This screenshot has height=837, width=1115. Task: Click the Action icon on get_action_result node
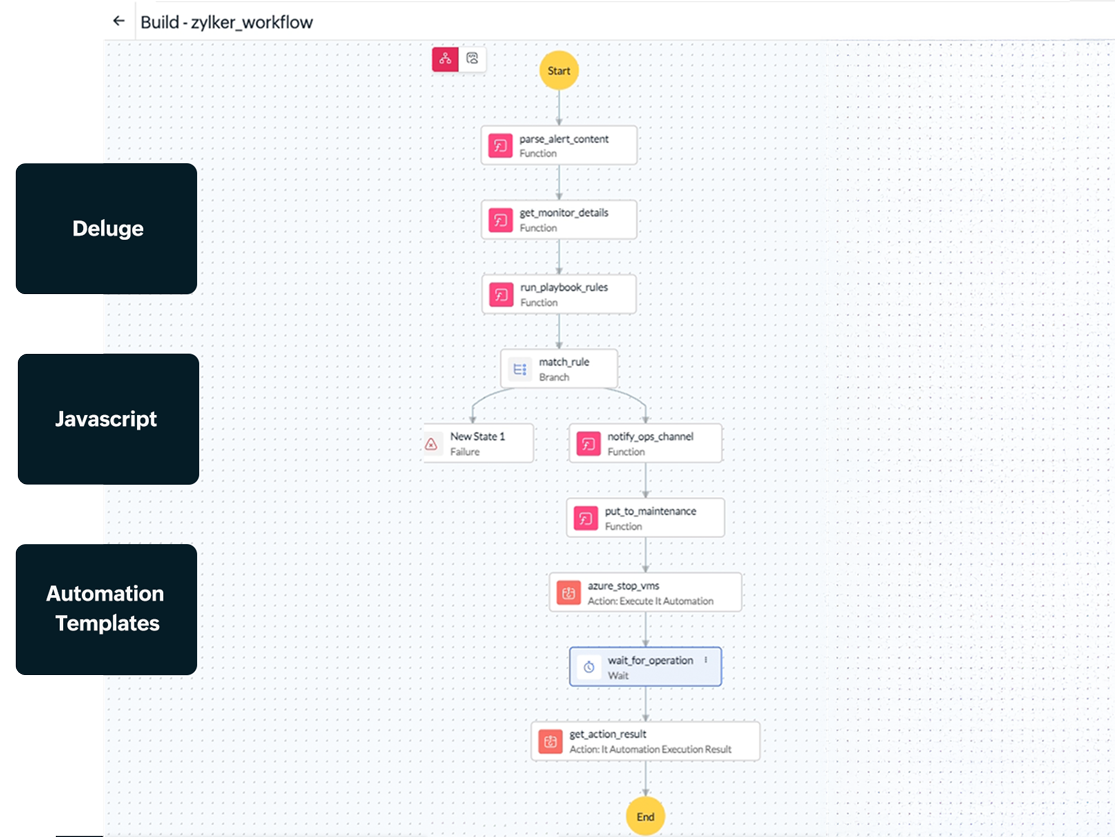[551, 740]
